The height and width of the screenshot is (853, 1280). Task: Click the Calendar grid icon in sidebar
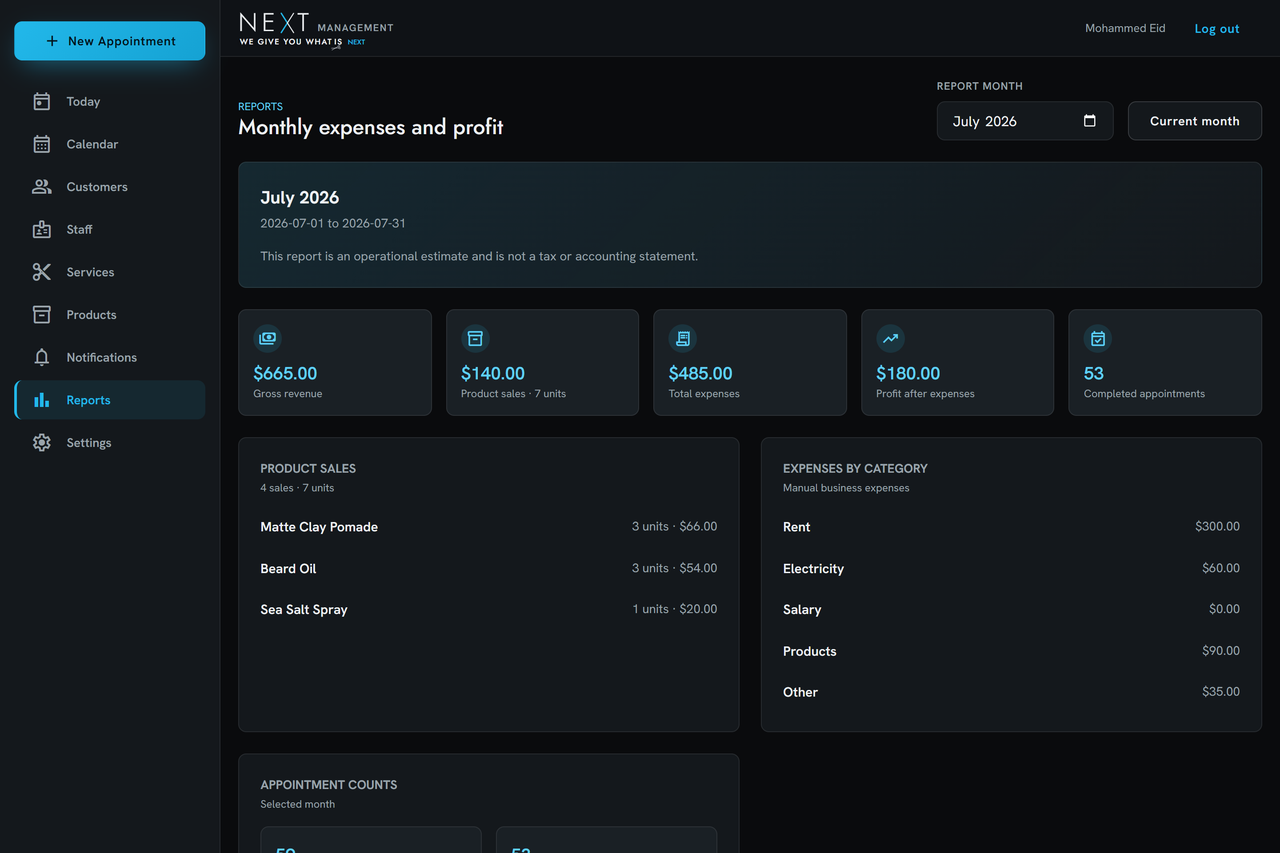41,144
